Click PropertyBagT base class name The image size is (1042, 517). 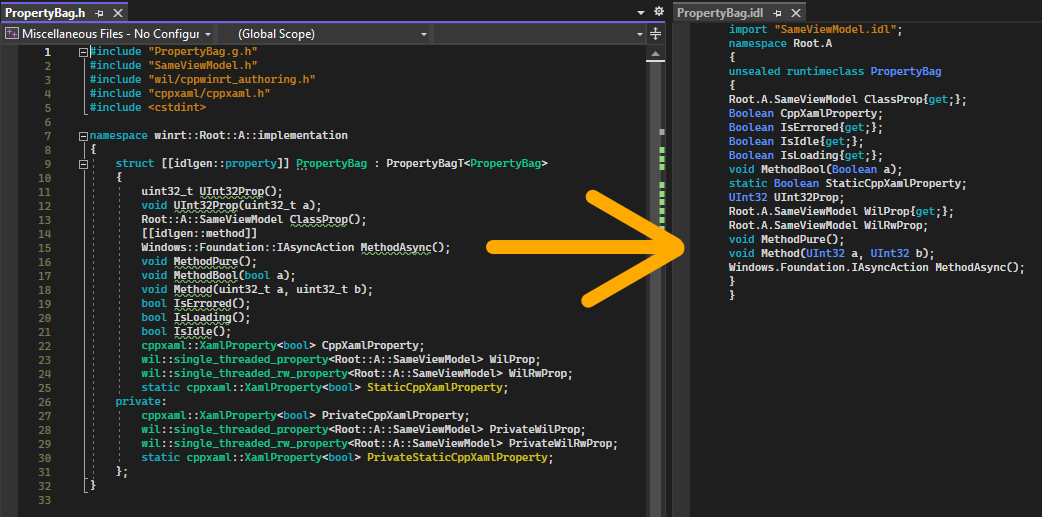(427, 163)
